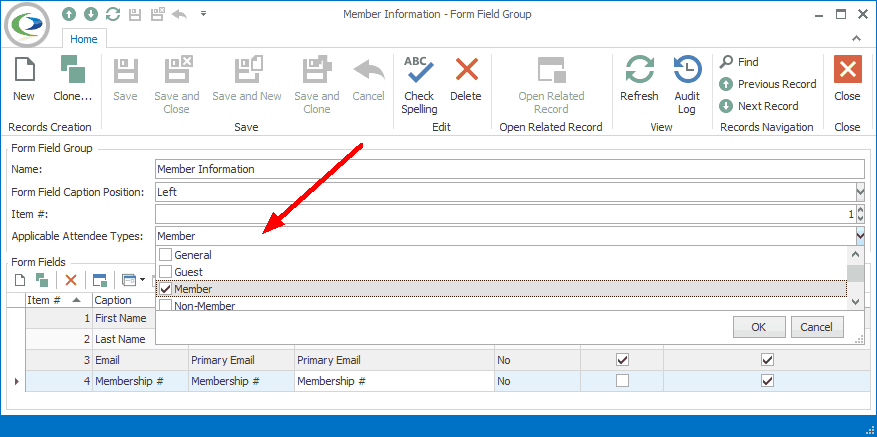Click the popup's resize grip corner
Viewport: 877px width, 437px height.
coord(860,340)
